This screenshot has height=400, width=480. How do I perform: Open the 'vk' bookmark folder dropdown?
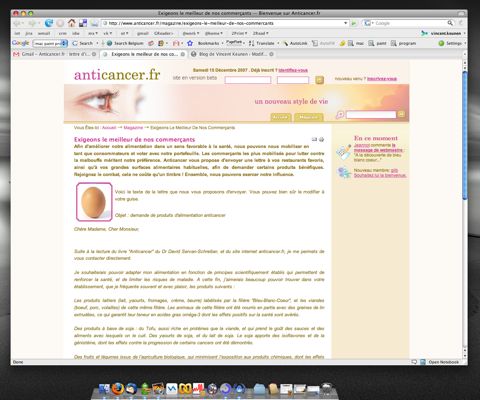107,33
